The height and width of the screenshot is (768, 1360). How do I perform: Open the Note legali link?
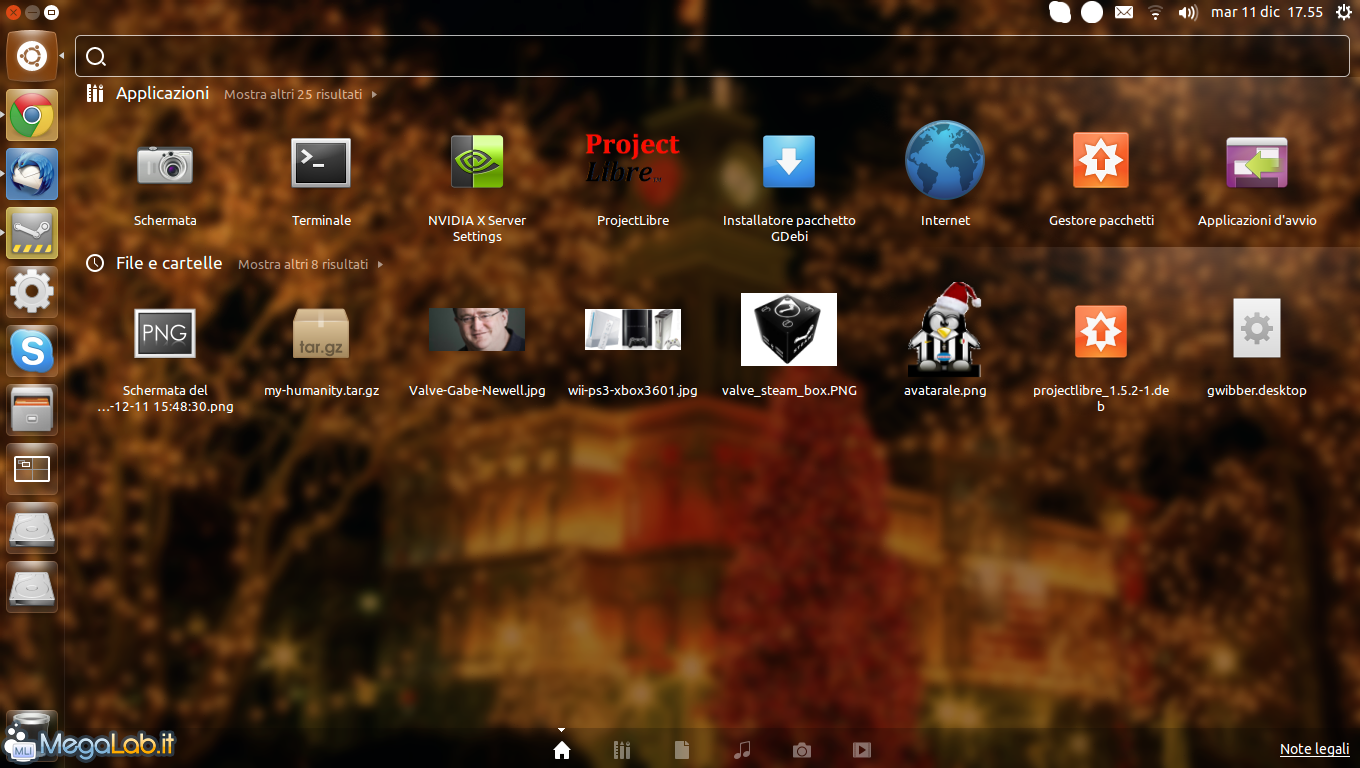(x=1315, y=749)
